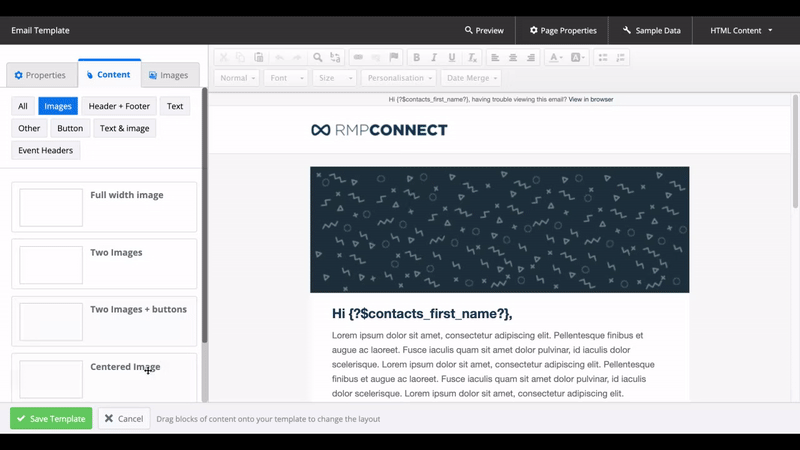
Task: Insert an anchor with flag icon
Action: pyautogui.click(x=393, y=58)
